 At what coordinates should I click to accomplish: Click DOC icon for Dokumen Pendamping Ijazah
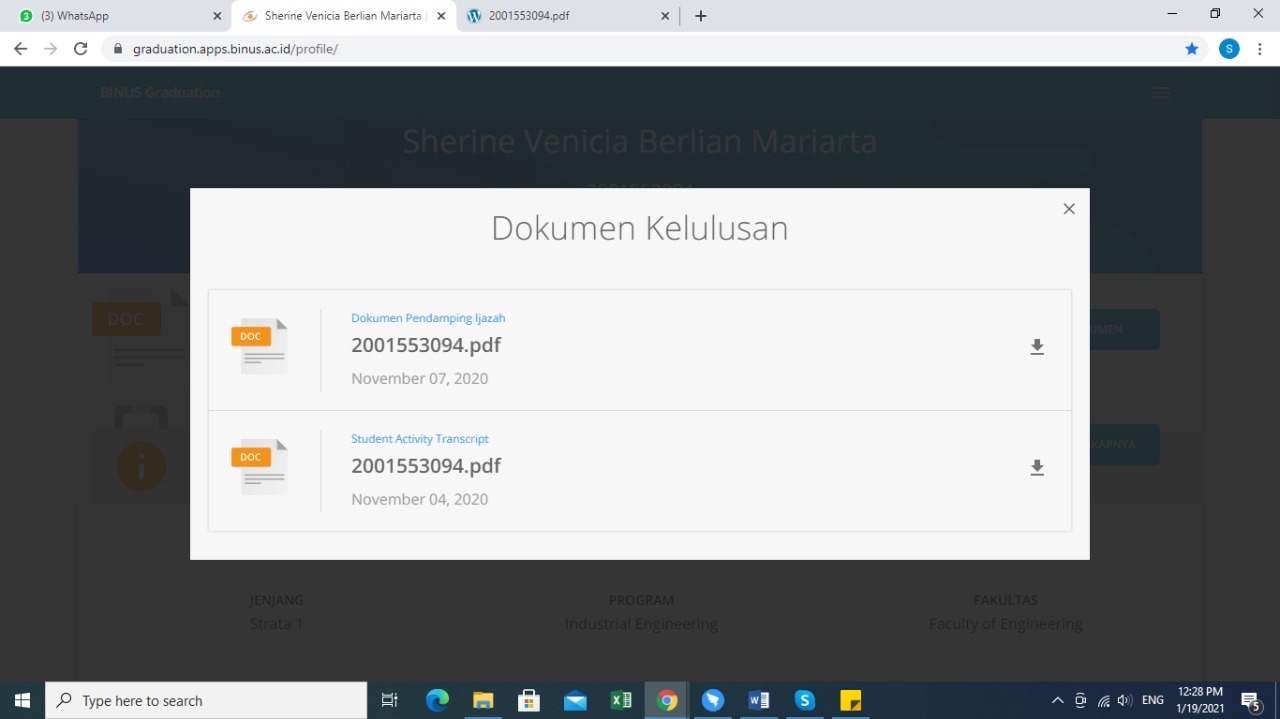[x=259, y=346]
